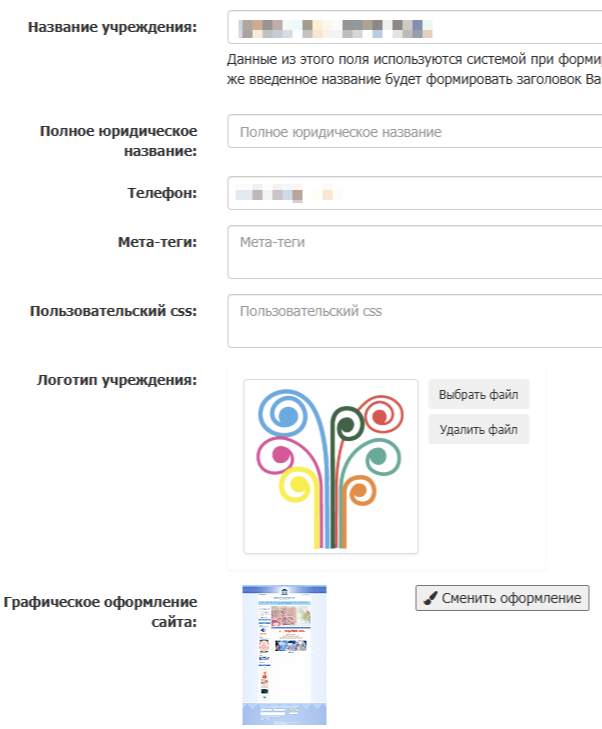Viewport: 602px width, 729px height.
Task: Click the Полное юридическое название input
Action: 414,132
